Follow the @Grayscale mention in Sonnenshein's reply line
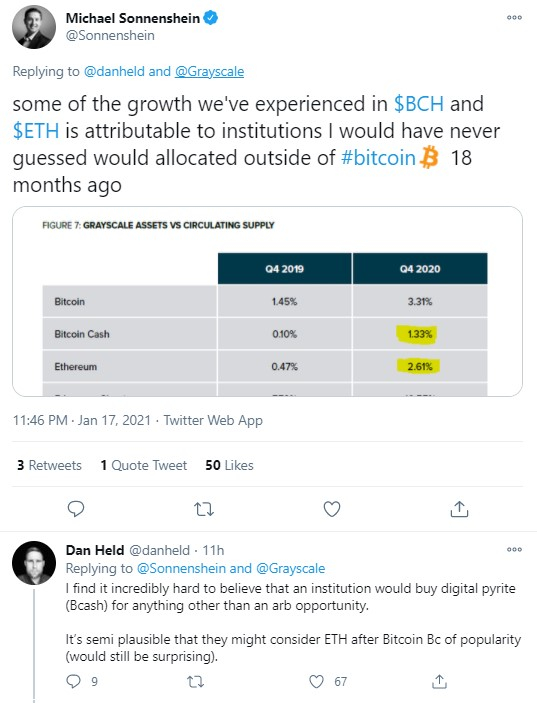This screenshot has width=537, height=703. pos(209,71)
